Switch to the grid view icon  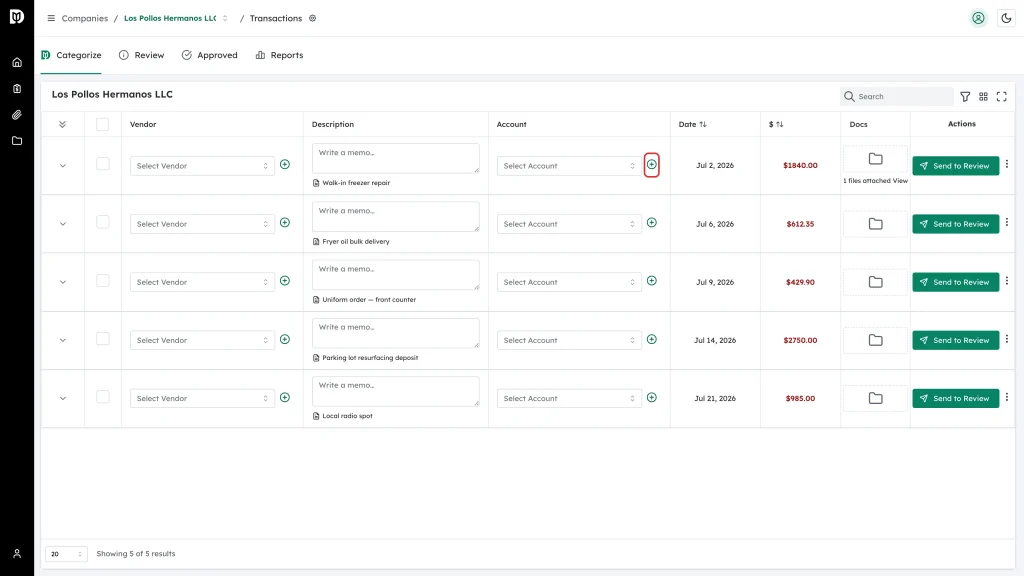coord(984,97)
